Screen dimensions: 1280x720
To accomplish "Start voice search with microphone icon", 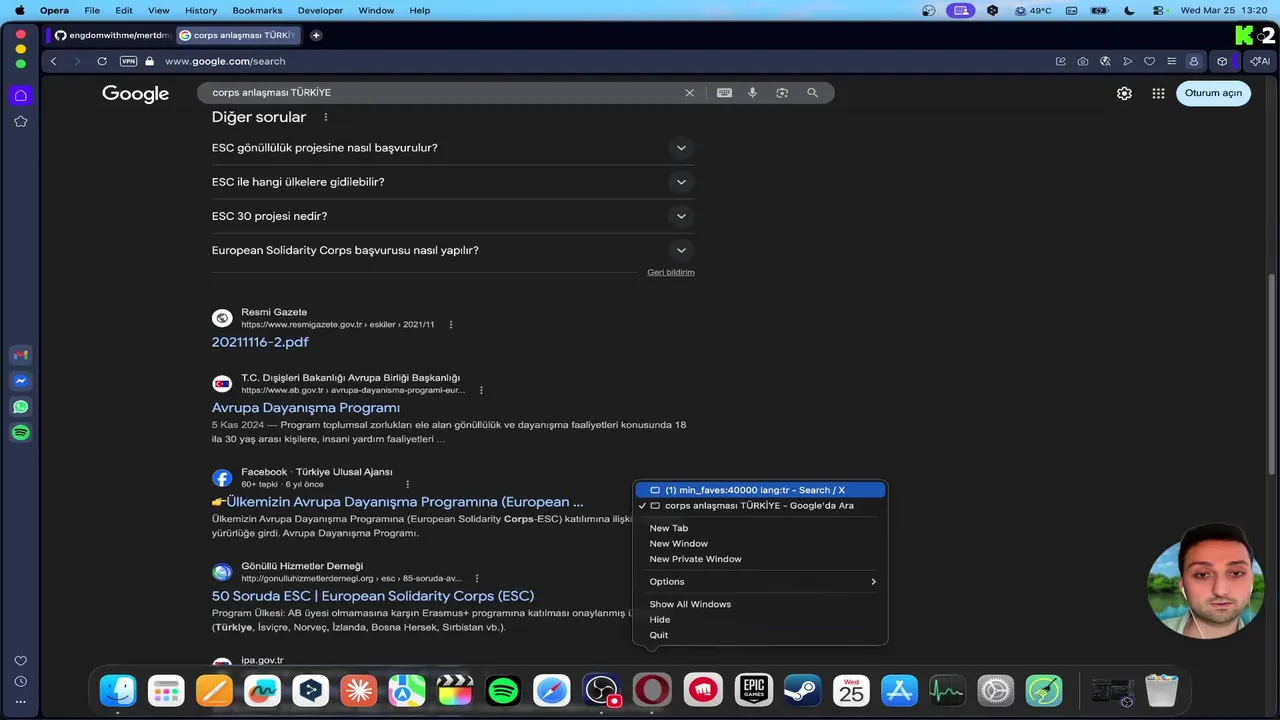I will [753, 92].
